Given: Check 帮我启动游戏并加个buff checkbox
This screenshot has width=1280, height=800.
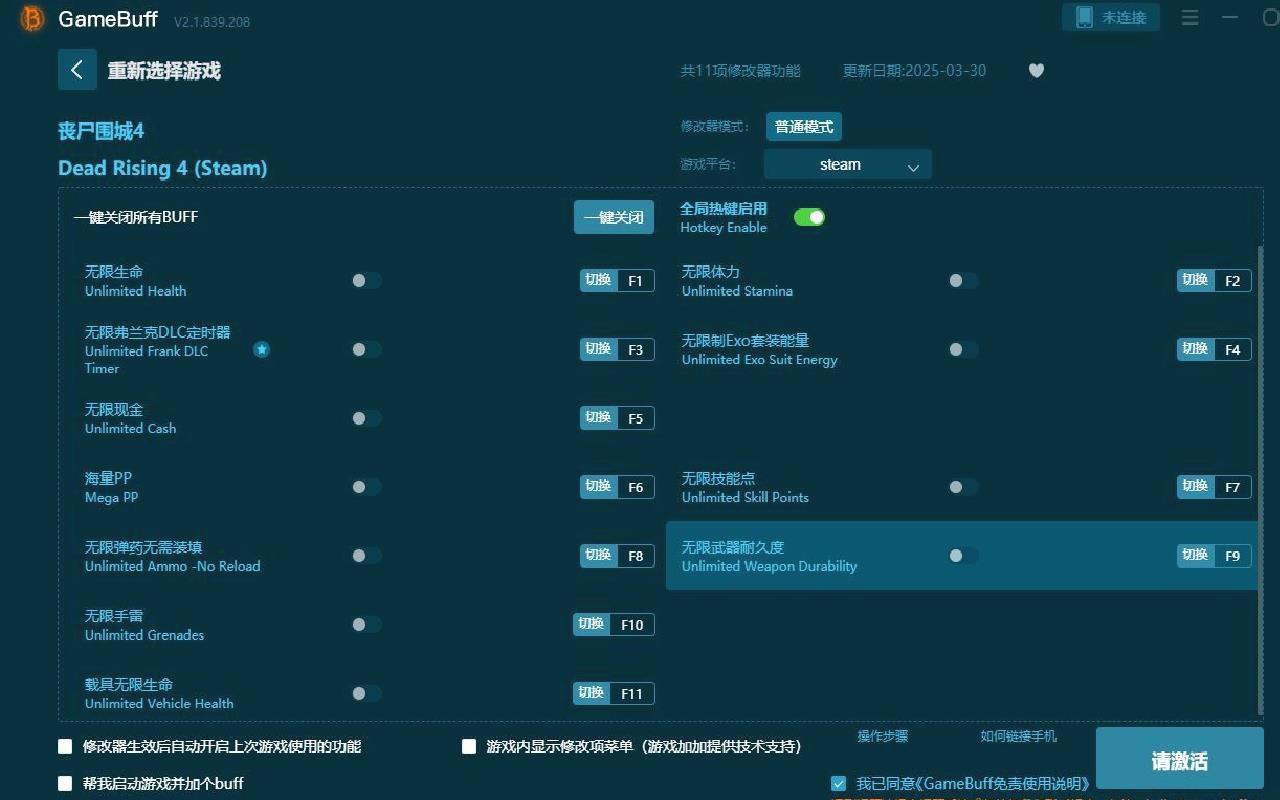Looking at the screenshot, I should (65, 783).
